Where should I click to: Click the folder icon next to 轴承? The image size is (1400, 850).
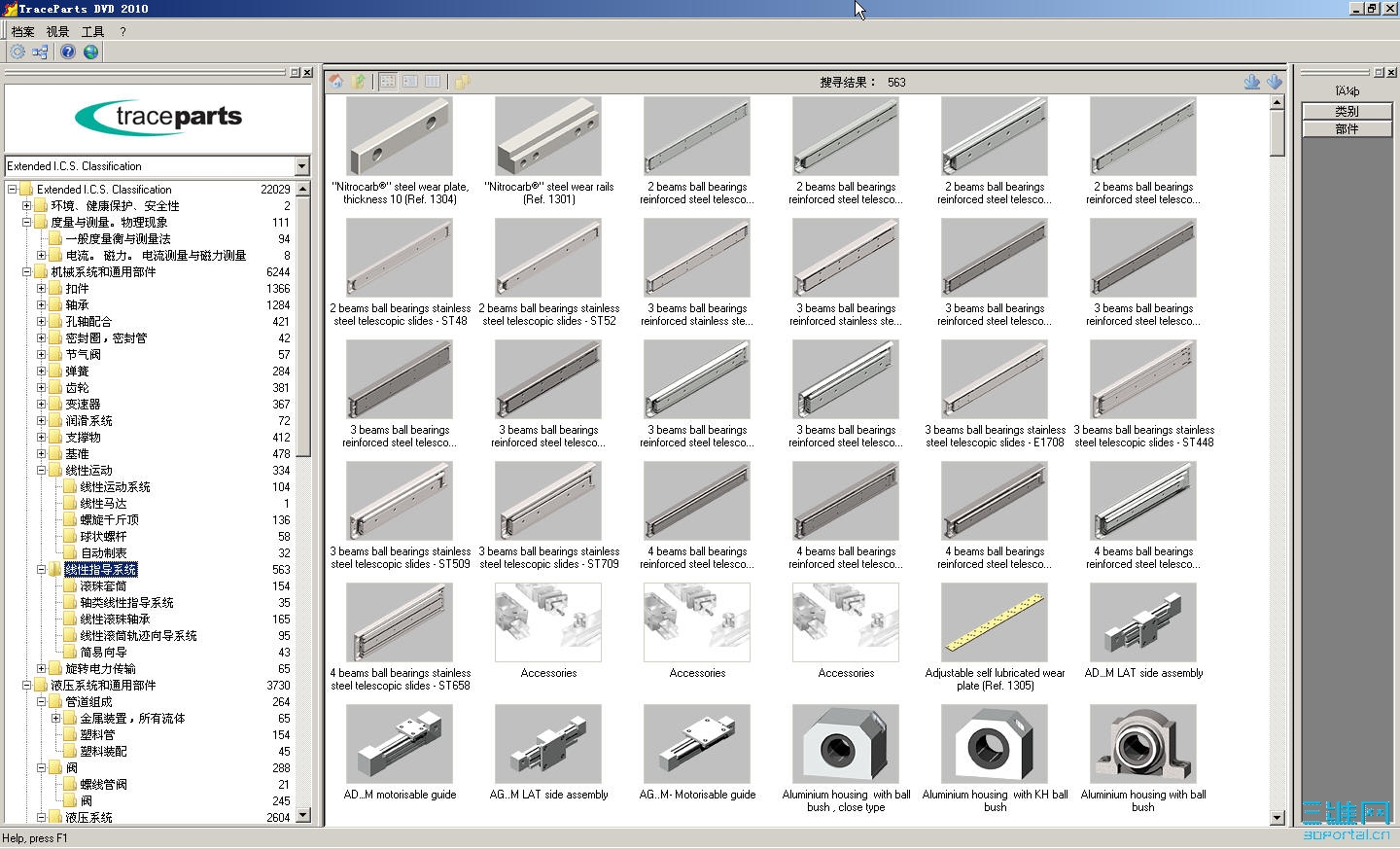coord(55,305)
